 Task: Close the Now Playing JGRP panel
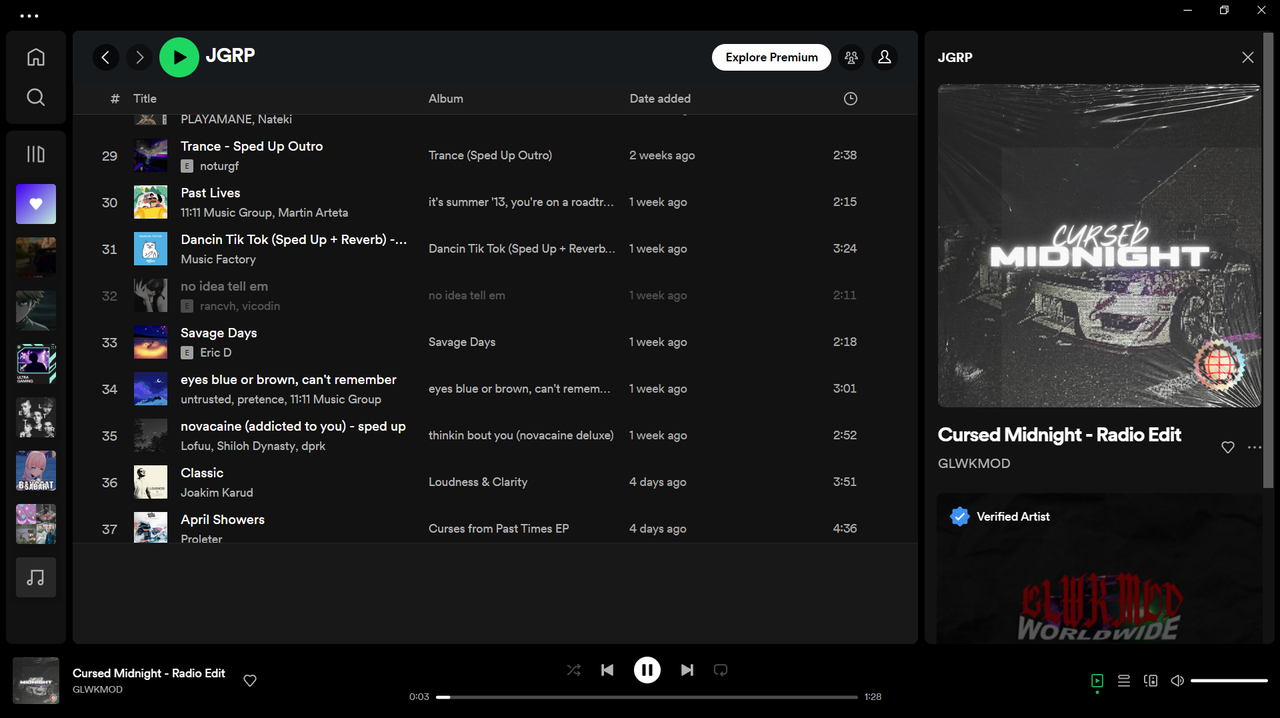pyautogui.click(x=1248, y=58)
